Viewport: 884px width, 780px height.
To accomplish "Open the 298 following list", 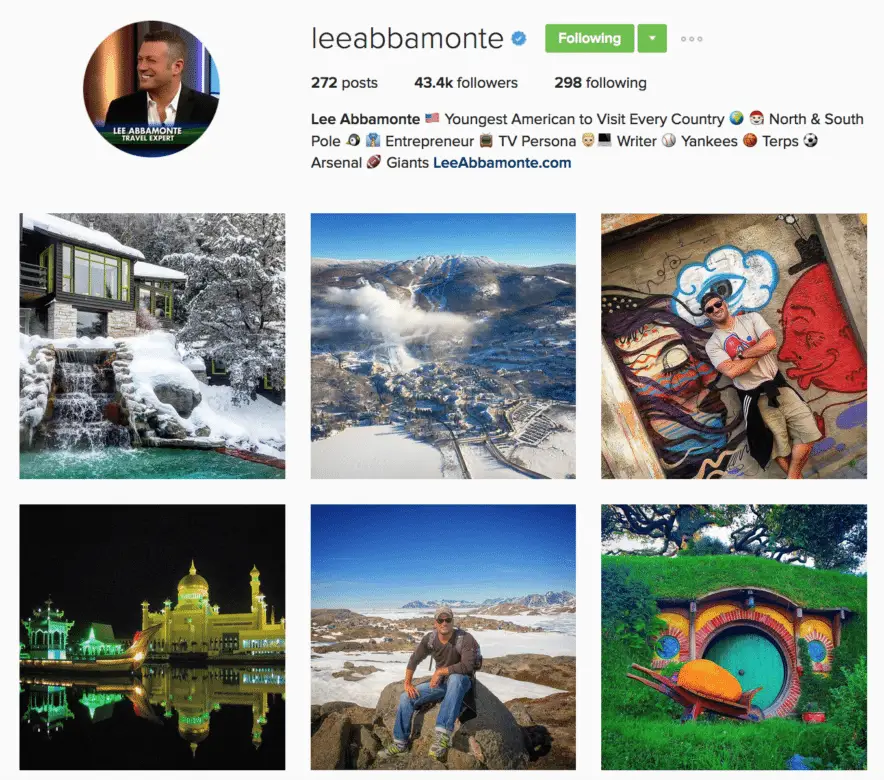I will [600, 83].
